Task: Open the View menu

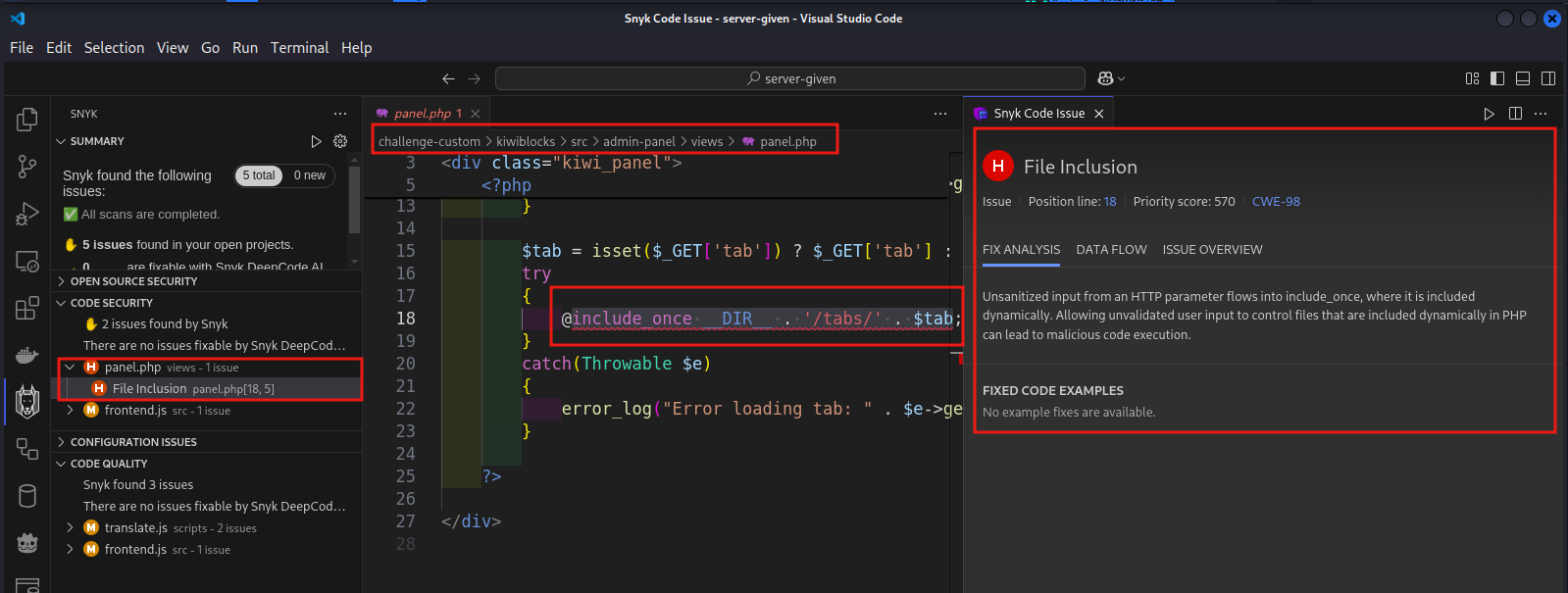Action: pyautogui.click(x=173, y=47)
